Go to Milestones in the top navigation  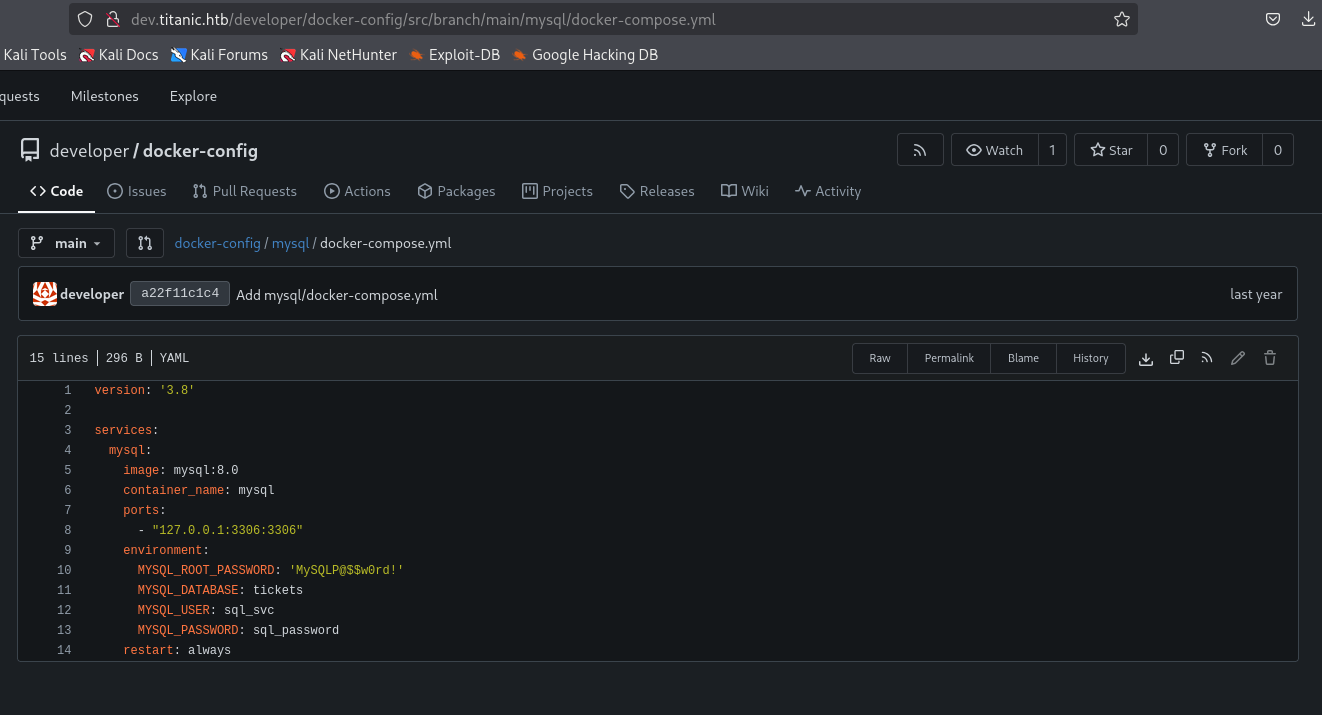105,96
